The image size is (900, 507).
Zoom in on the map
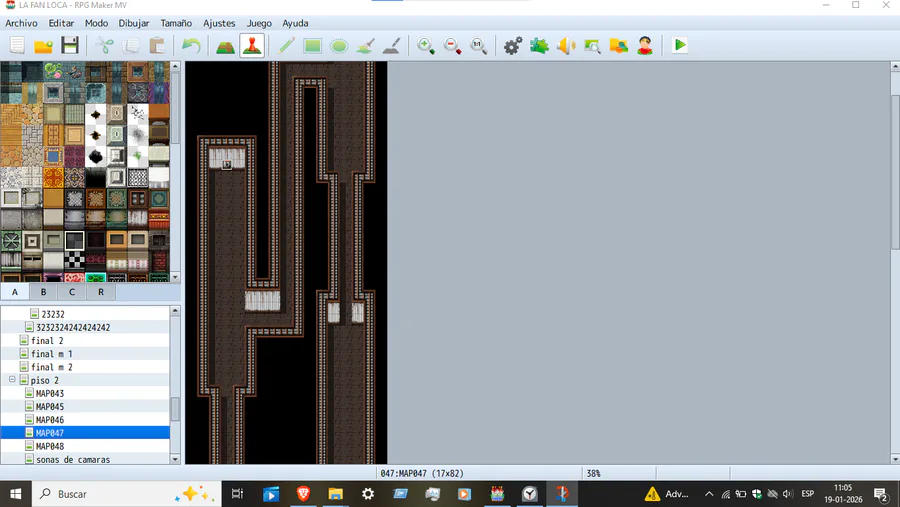pos(425,45)
